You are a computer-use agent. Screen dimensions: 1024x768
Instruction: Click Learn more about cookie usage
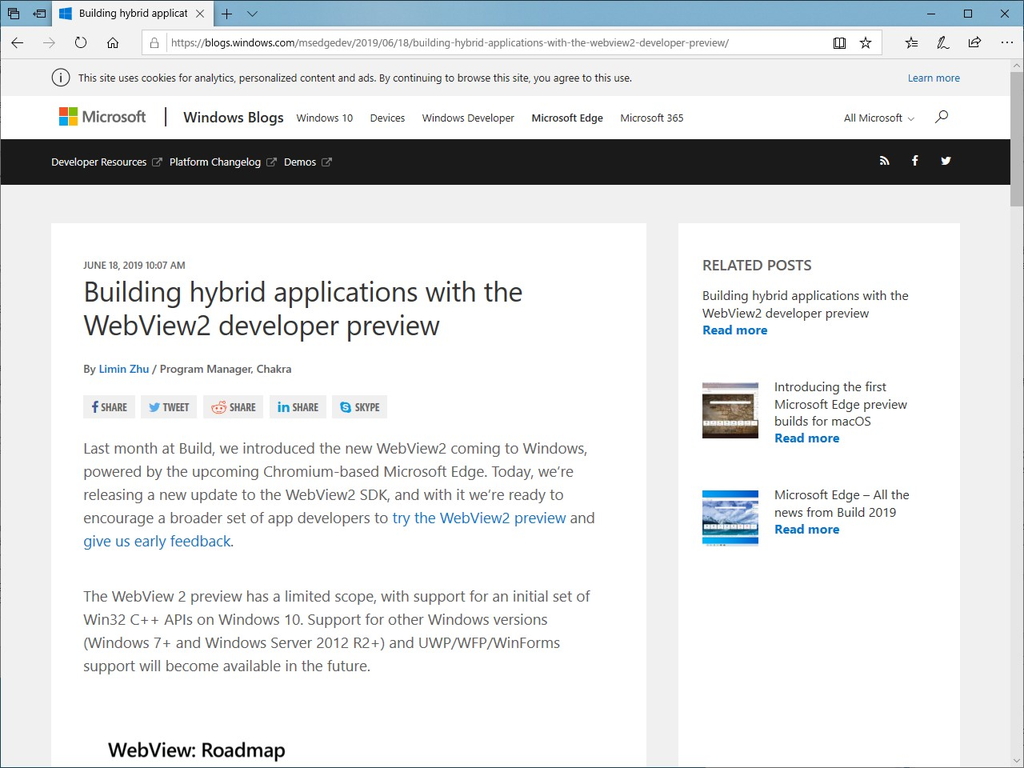tap(933, 77)
